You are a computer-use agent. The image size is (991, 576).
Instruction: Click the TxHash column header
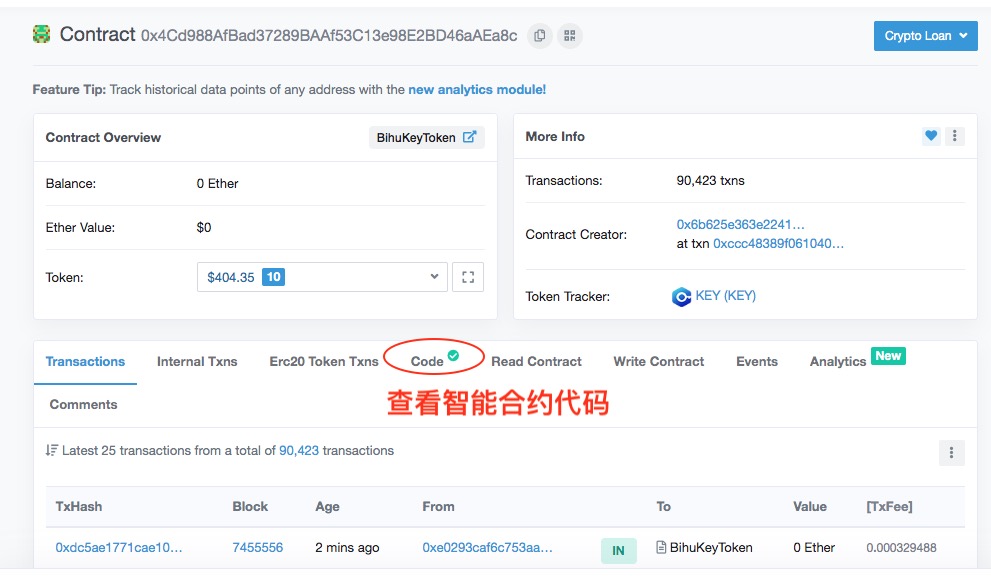[x=78, y=506]
